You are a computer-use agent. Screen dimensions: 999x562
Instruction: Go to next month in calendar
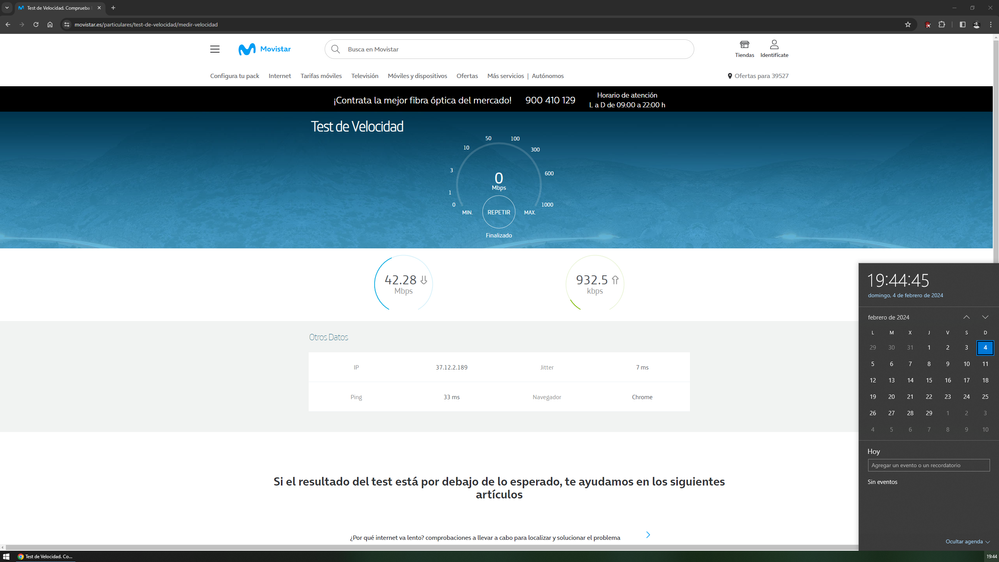985,317
